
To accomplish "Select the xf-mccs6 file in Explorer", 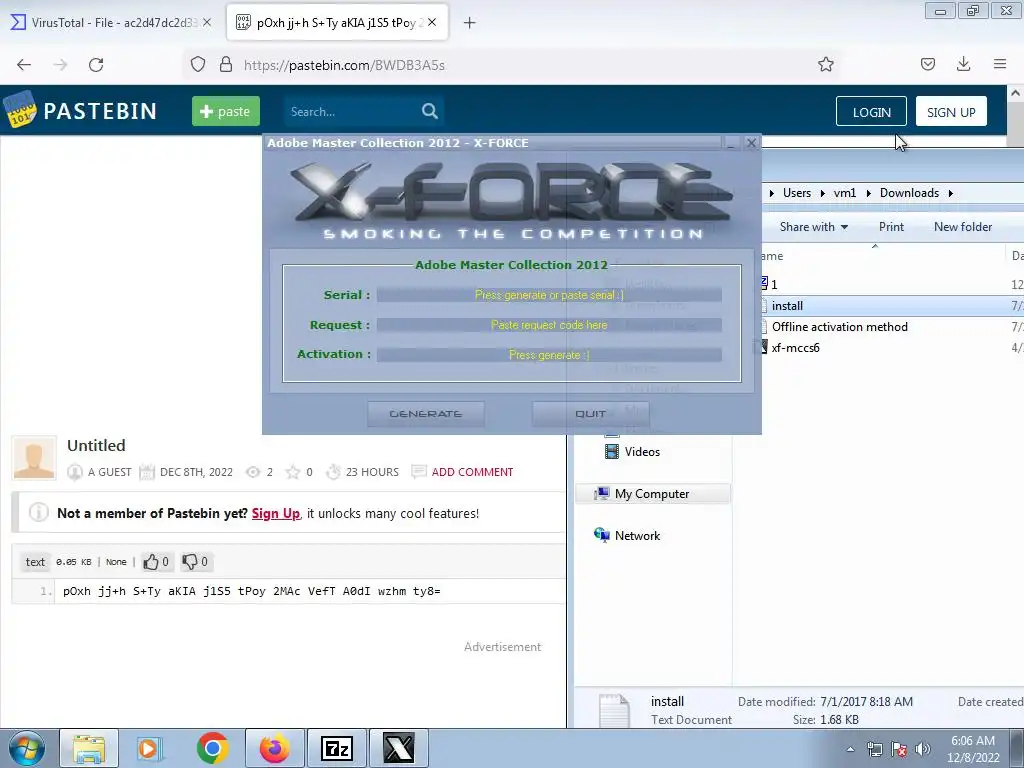I will [795, 347].
